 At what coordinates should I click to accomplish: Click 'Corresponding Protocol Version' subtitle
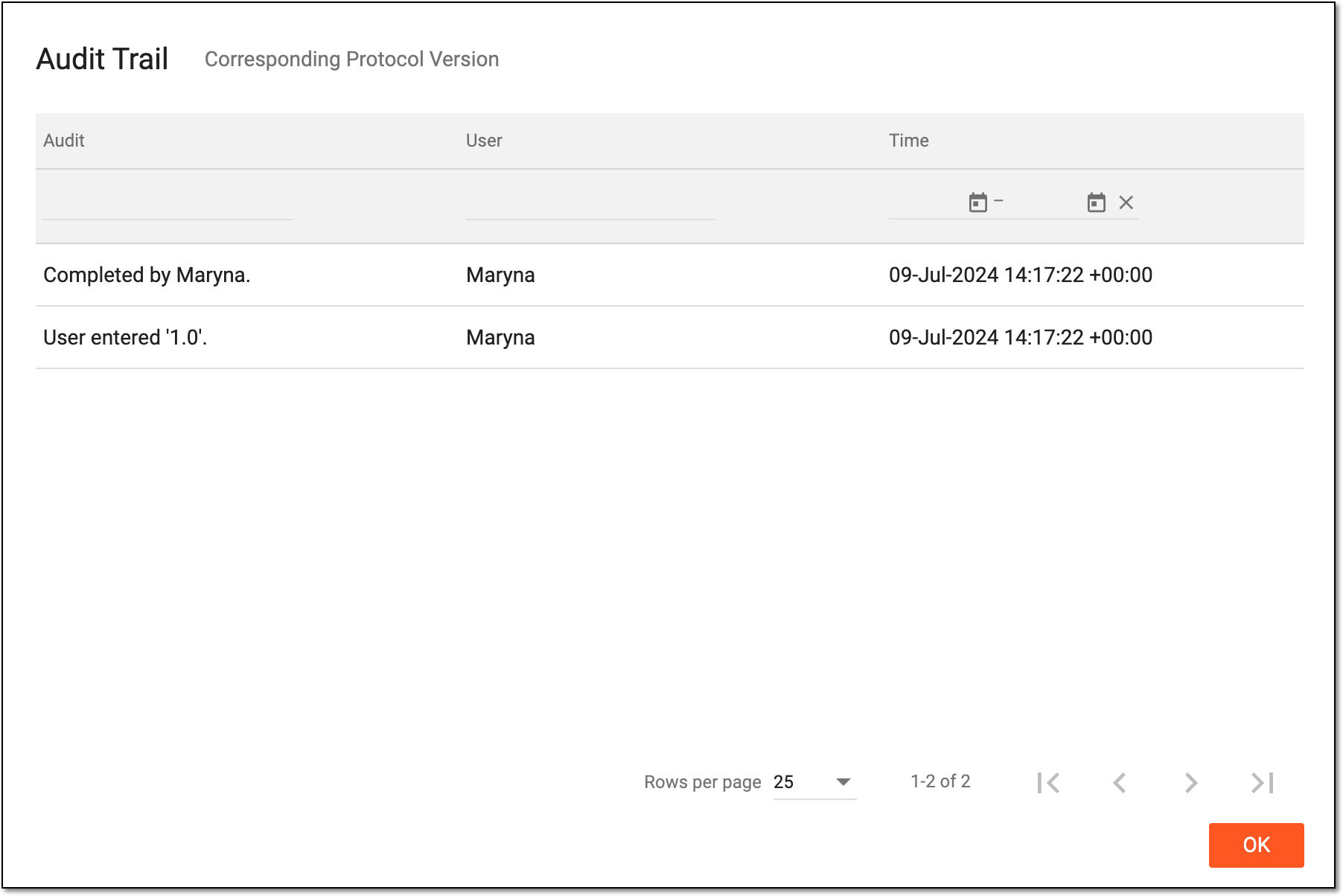[351, 60]
